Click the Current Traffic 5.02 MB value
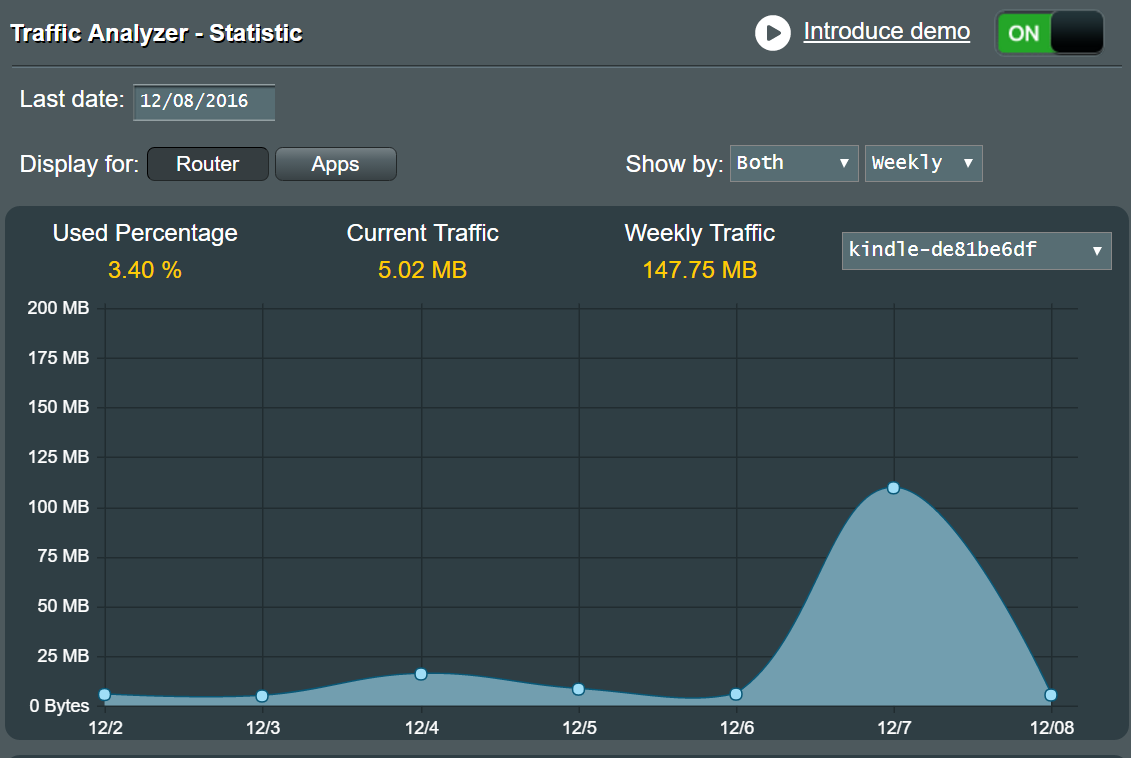The image size is (1131, 758). (423, 270)
